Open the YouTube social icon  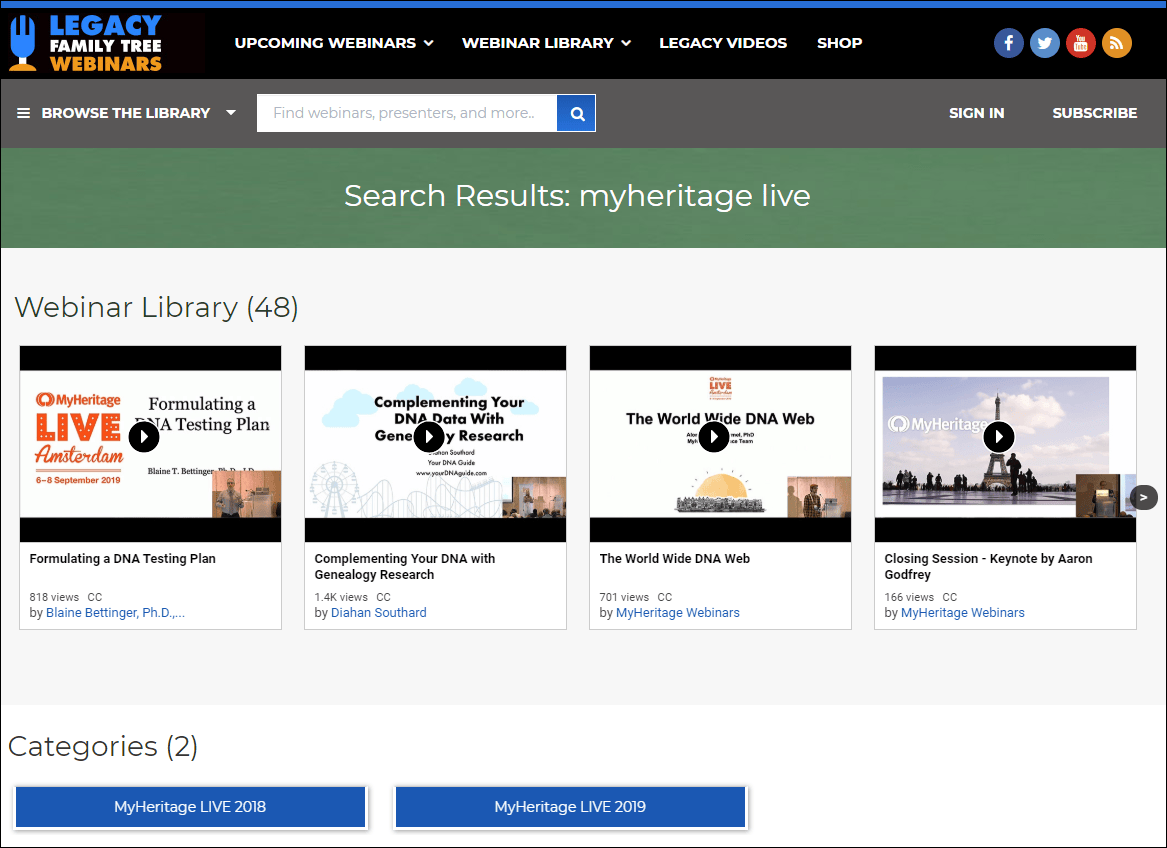click(1081, 43)
